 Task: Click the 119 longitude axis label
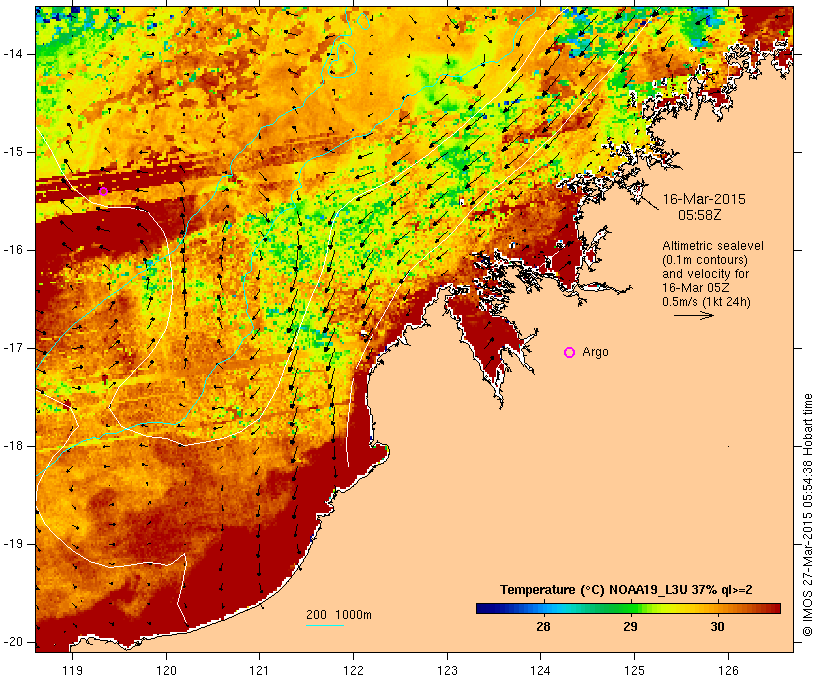72,670
